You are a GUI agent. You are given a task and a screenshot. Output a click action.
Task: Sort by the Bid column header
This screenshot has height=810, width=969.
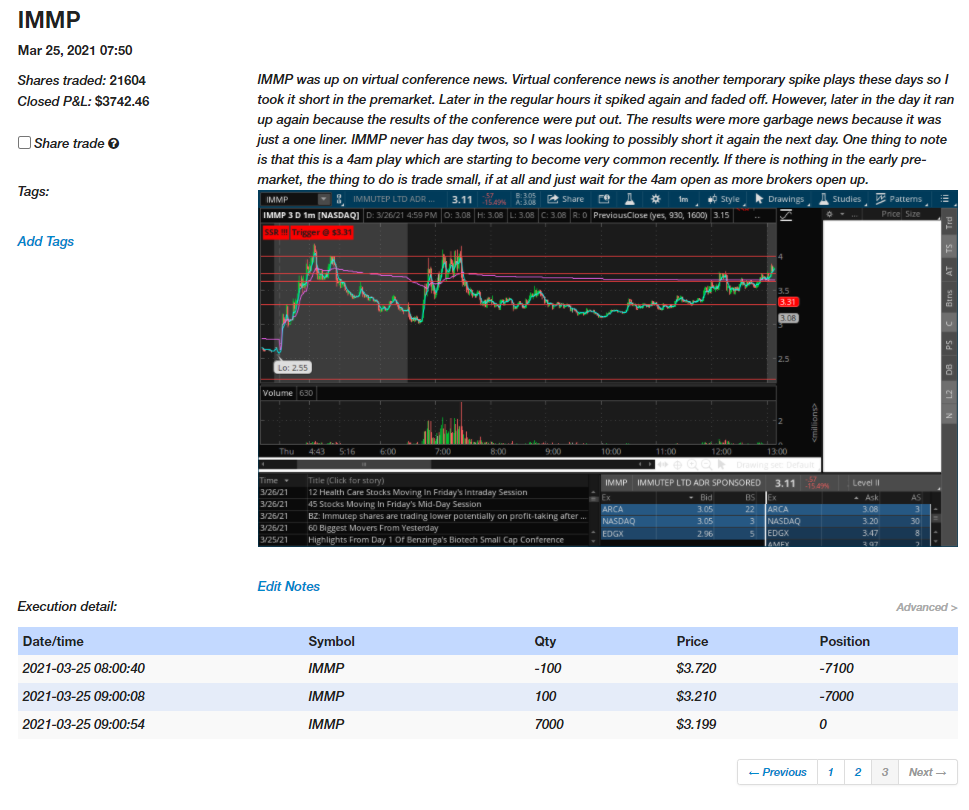tap(706, 497)
